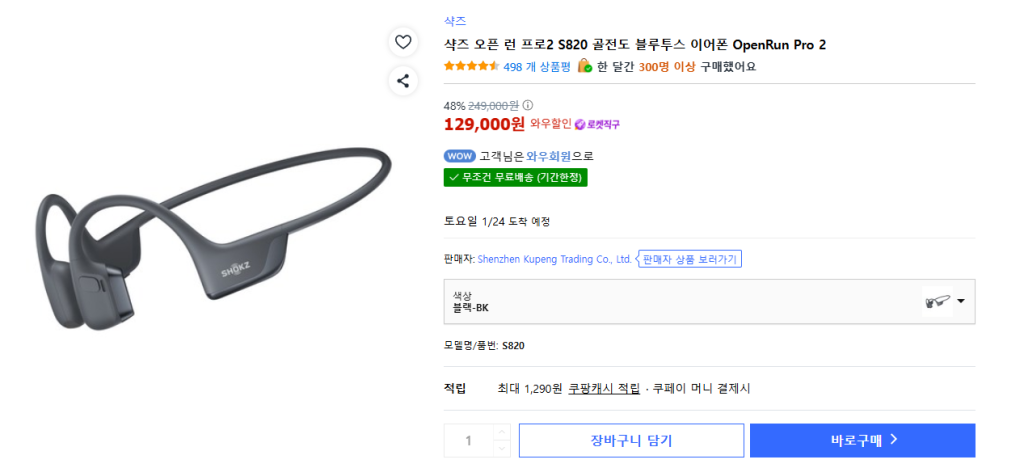
Task: Click the quantity input field
Action: pyautogui.click(x=468, y=440)
